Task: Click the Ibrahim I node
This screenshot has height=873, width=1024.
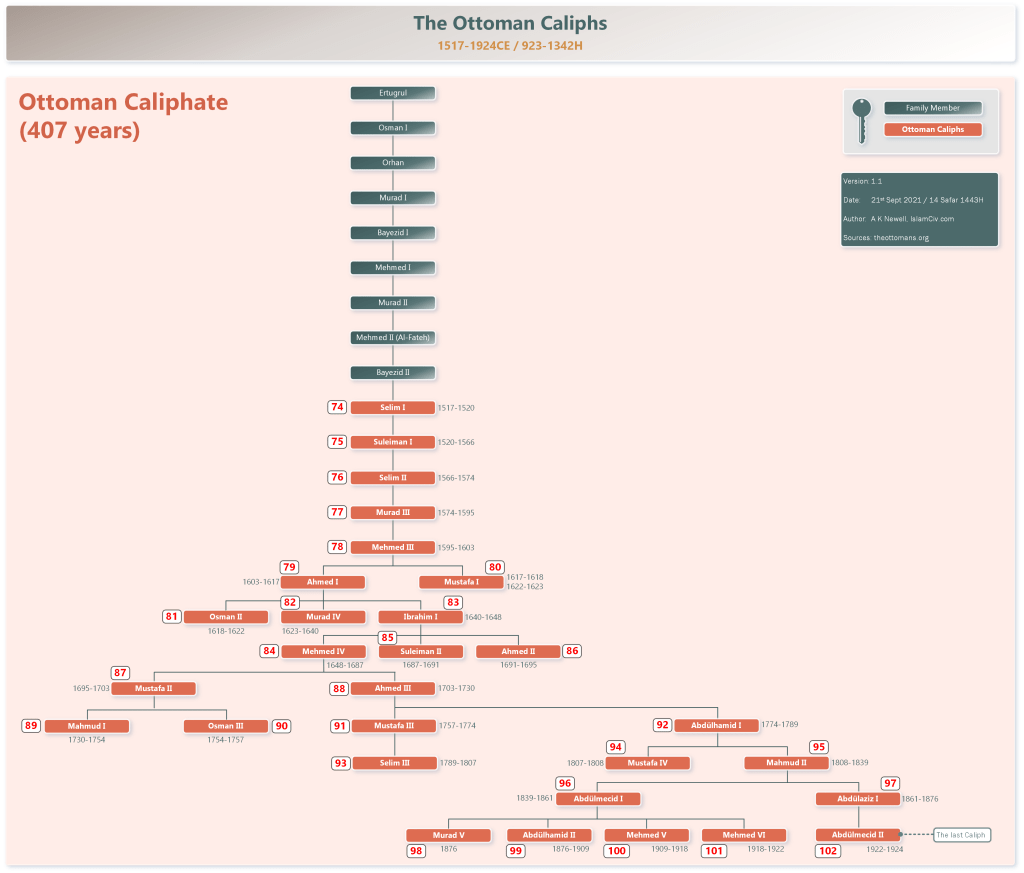Action: click(x=420, y=617)
